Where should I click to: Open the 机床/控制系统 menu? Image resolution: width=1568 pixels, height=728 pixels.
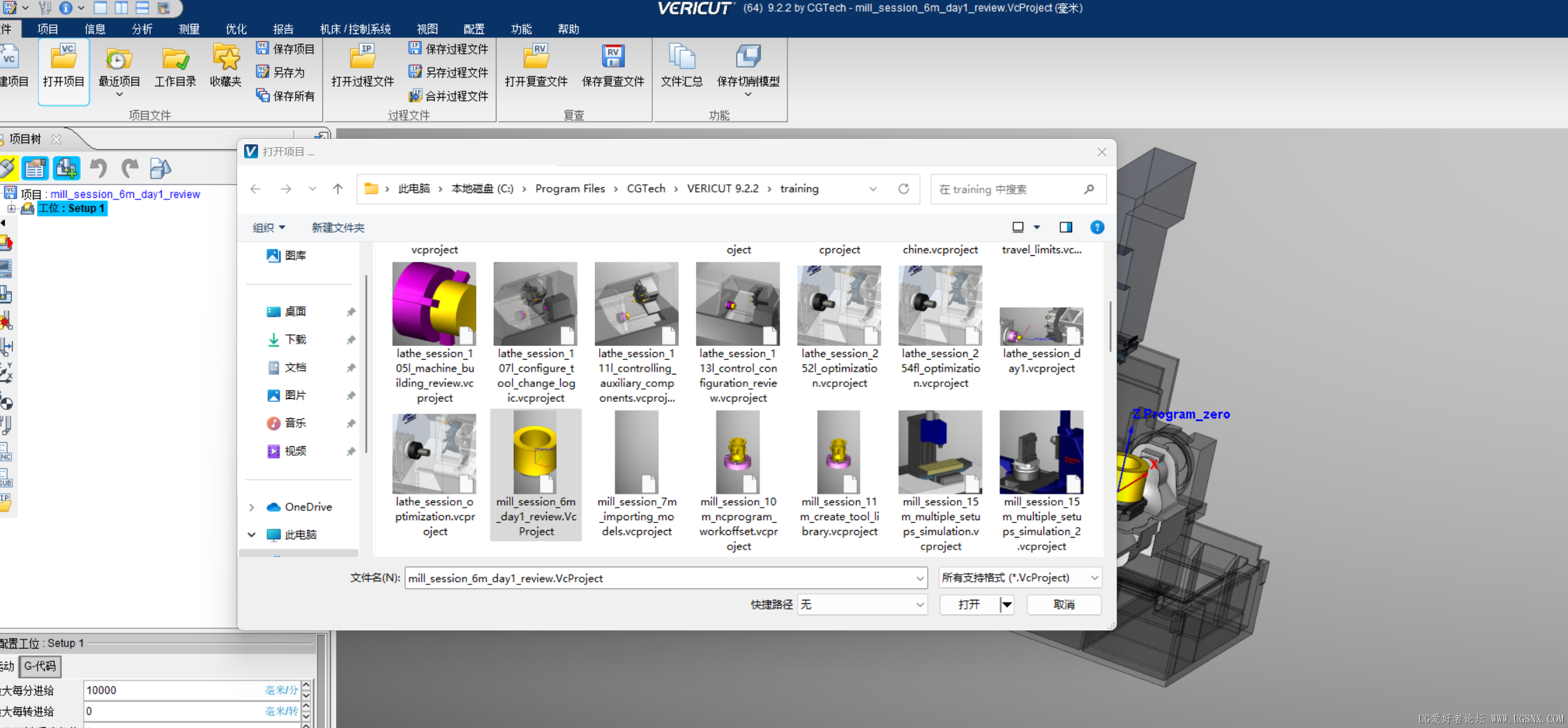pos(356,29)
